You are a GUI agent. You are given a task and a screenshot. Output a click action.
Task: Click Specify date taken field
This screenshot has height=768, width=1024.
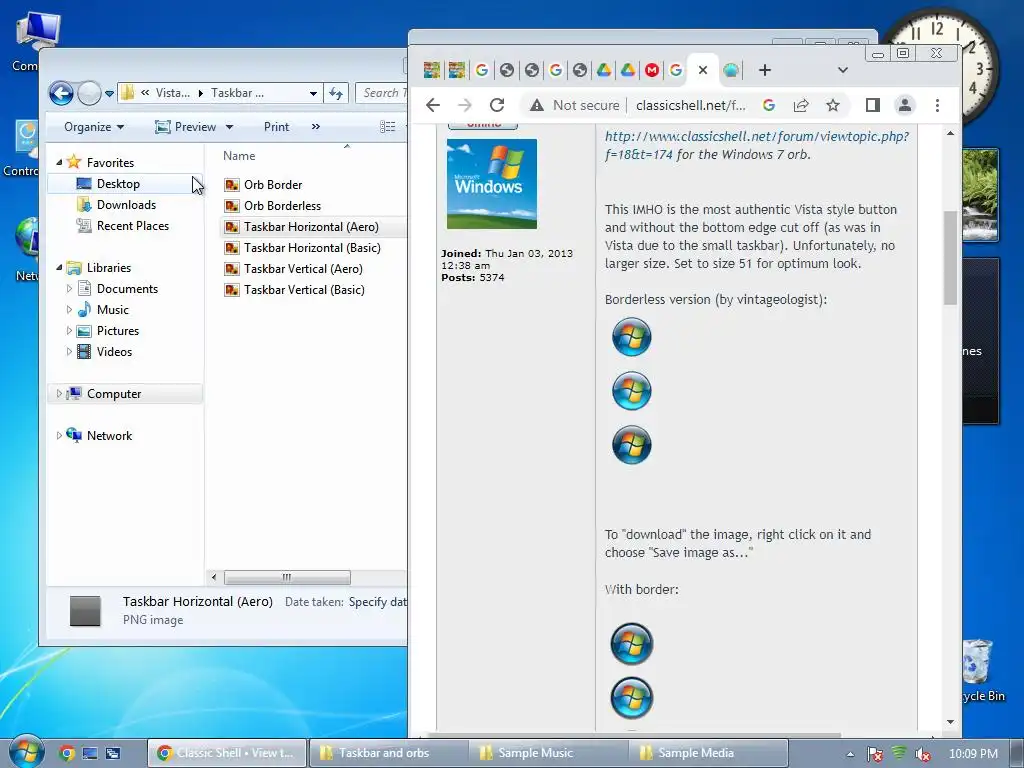[377, 601]
